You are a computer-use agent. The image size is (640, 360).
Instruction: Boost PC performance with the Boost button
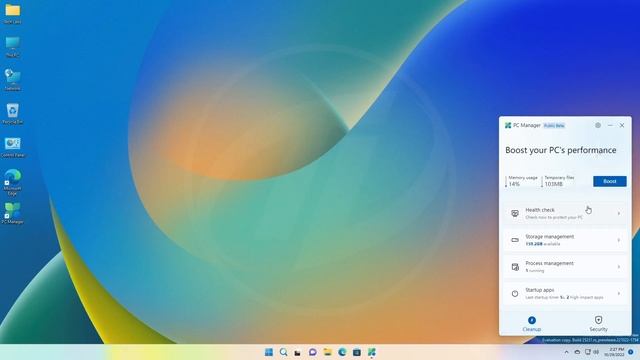pos(609,181)
